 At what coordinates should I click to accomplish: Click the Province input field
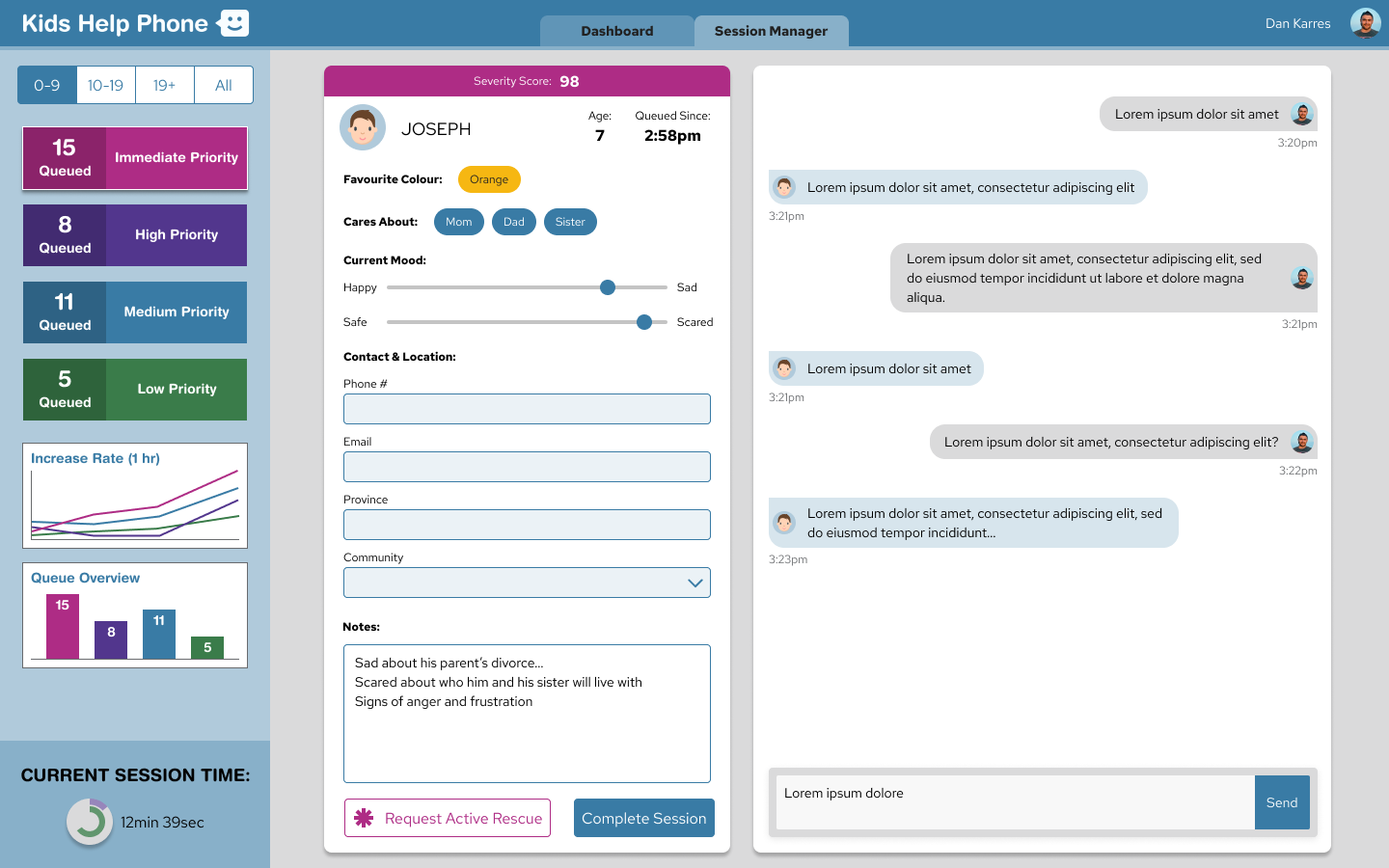point(527,525)
